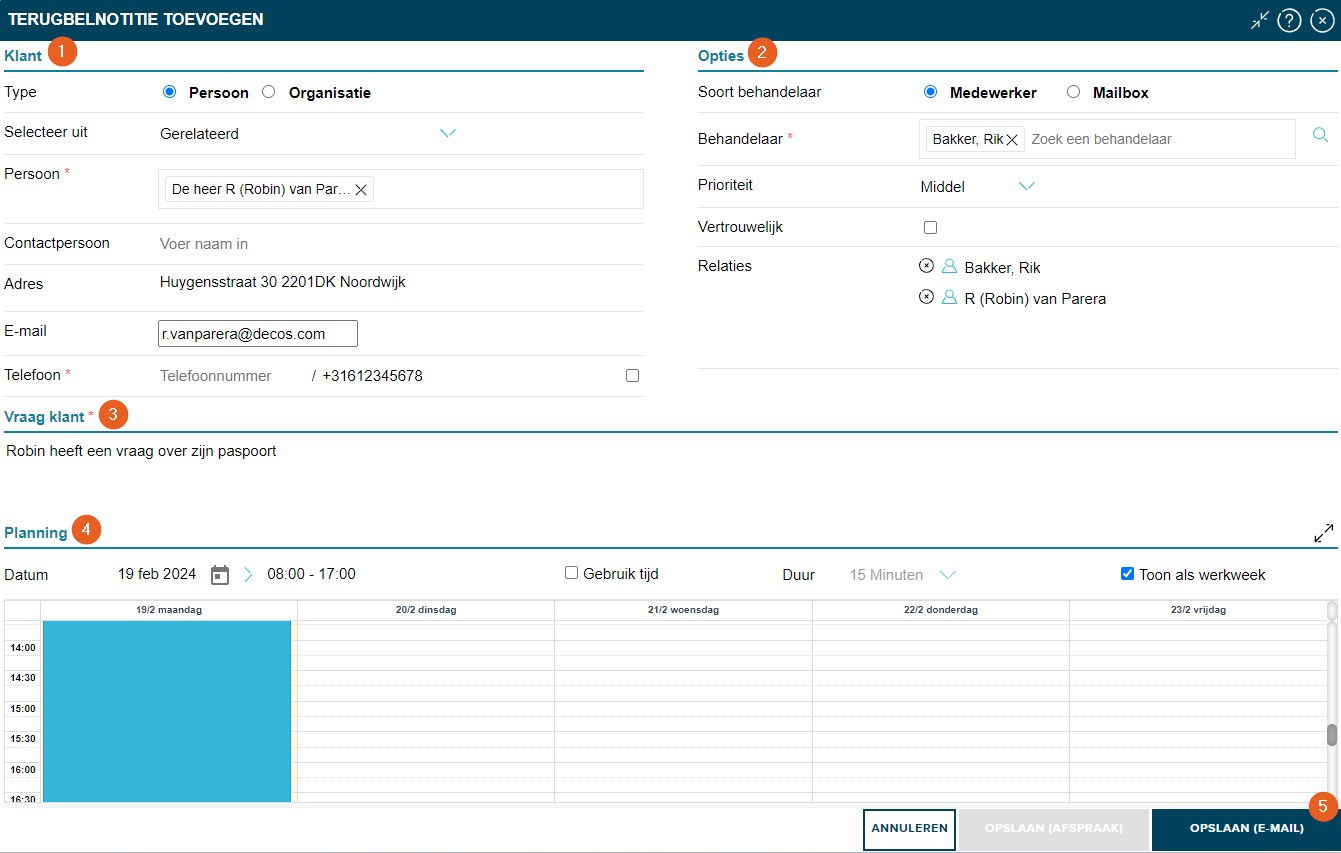Select the 23/2 vrijdag column header
Viewport: 1341px width, 853px height.
click(1198, 609)
